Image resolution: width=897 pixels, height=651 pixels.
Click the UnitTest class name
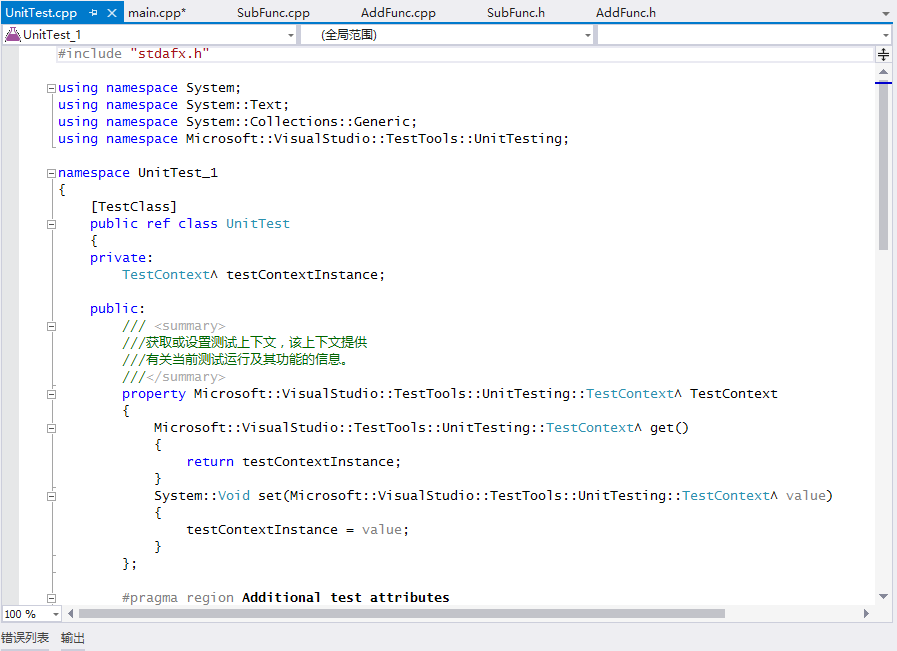pyautogui.click(x=257, y=224)
